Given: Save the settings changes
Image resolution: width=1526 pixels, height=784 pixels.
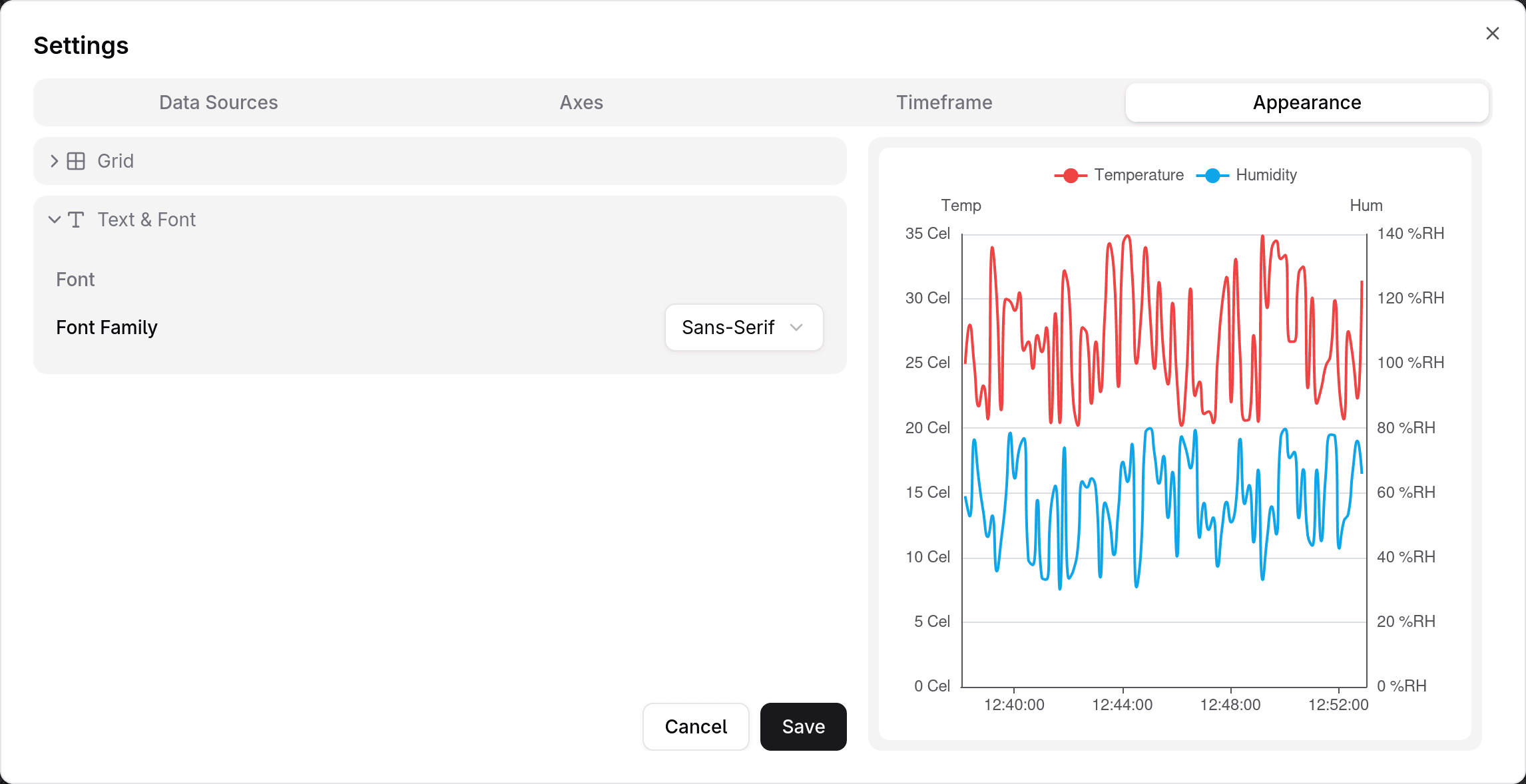Looking at the screenshot, I should pos(803,727).
